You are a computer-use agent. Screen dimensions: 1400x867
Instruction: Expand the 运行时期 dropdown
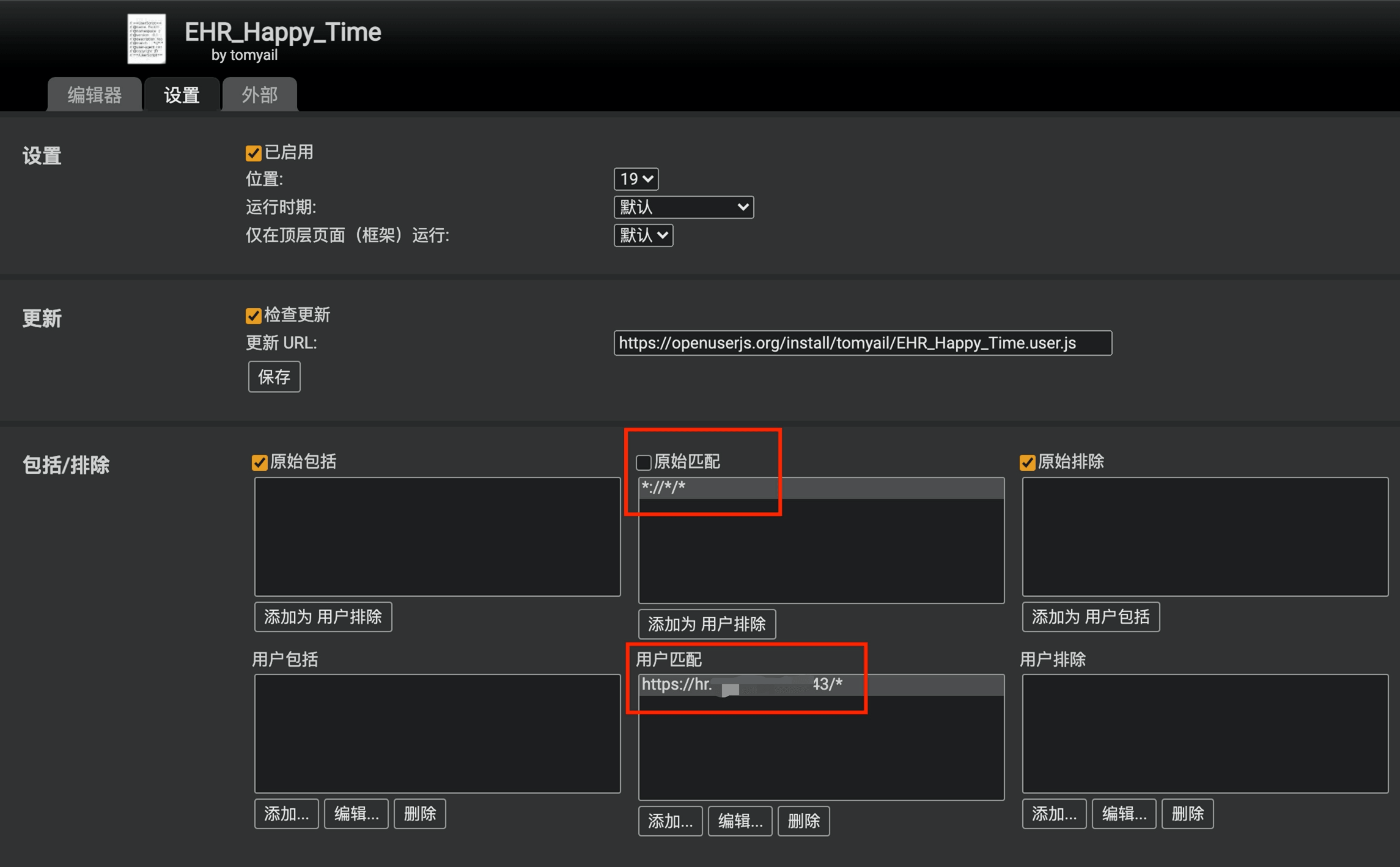[x=683, y=207]
